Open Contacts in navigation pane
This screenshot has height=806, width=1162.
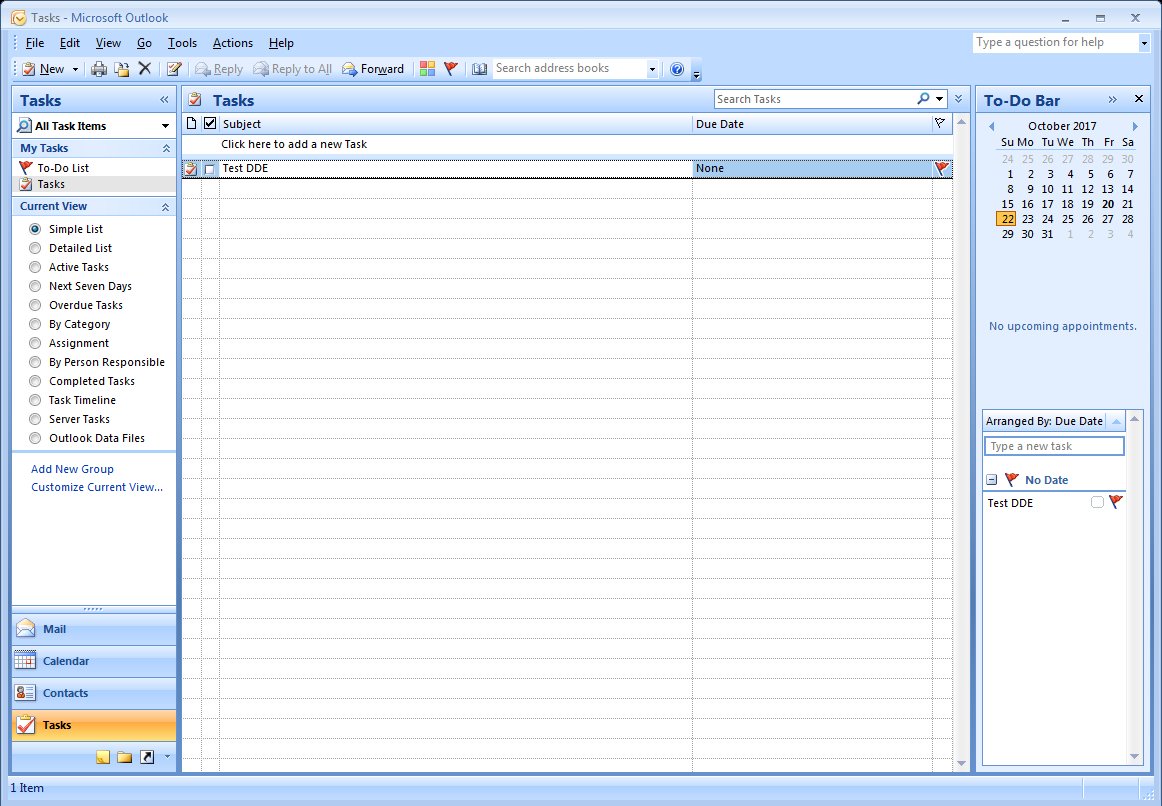[x=94, y=693]
